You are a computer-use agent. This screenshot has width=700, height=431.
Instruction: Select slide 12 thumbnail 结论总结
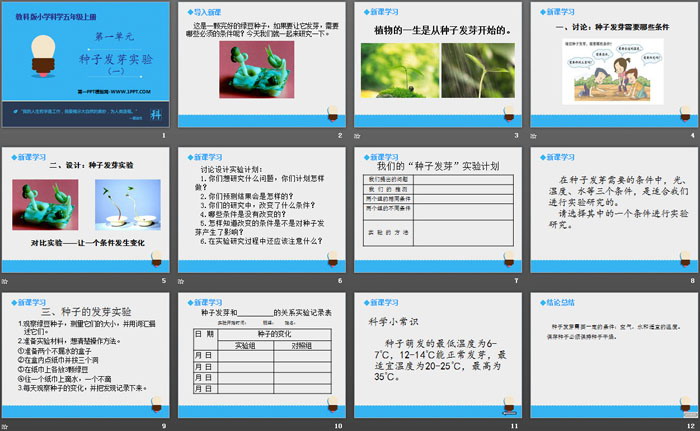click(614, 355)
